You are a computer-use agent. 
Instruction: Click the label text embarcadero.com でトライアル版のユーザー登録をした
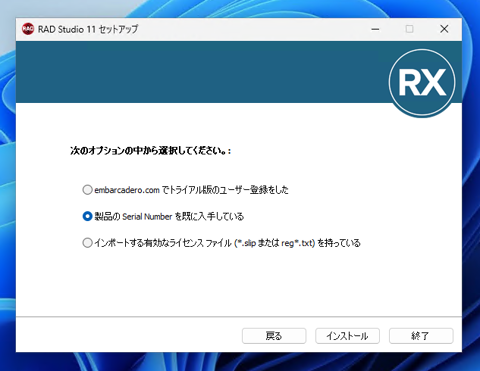pos(191,190)
